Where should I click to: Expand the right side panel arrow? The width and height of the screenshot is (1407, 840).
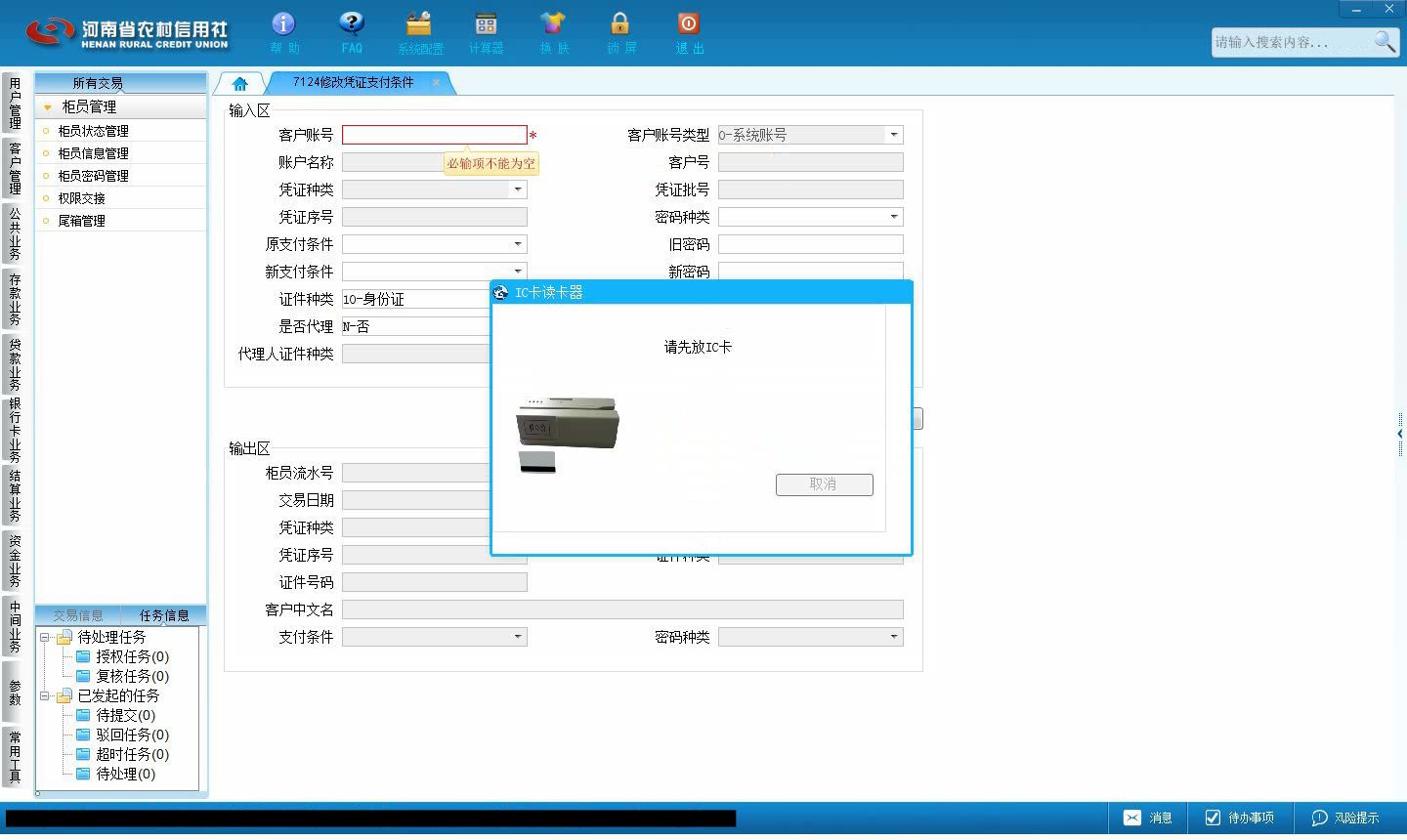pyautogui.click(x=1400, y=434)
